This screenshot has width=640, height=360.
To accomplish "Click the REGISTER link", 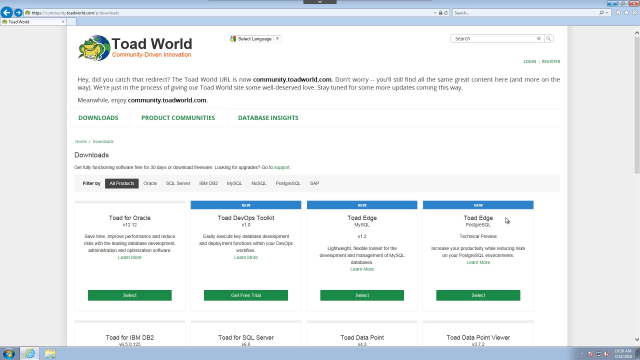I will 551,62.
